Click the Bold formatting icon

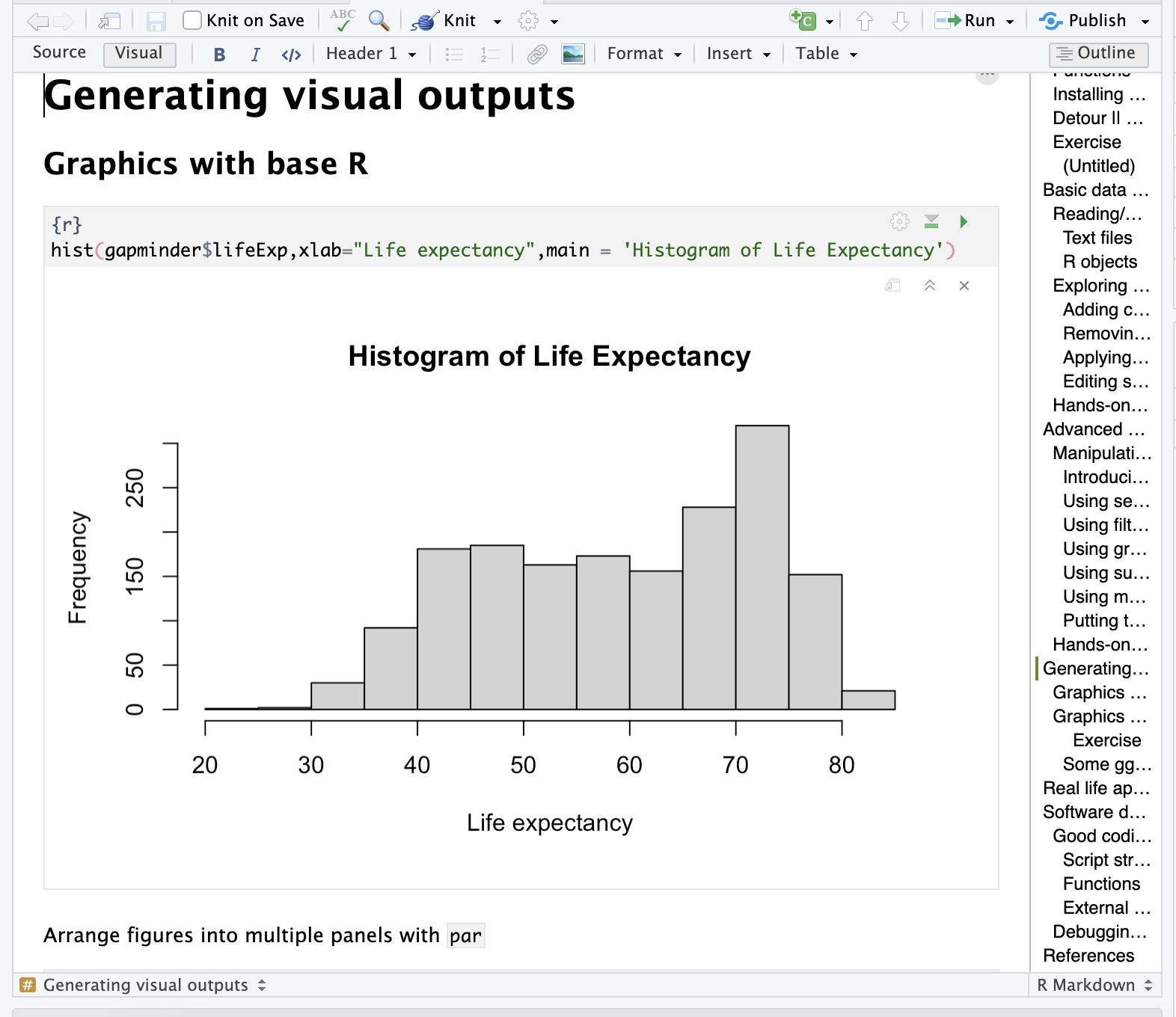click(219, 55)
